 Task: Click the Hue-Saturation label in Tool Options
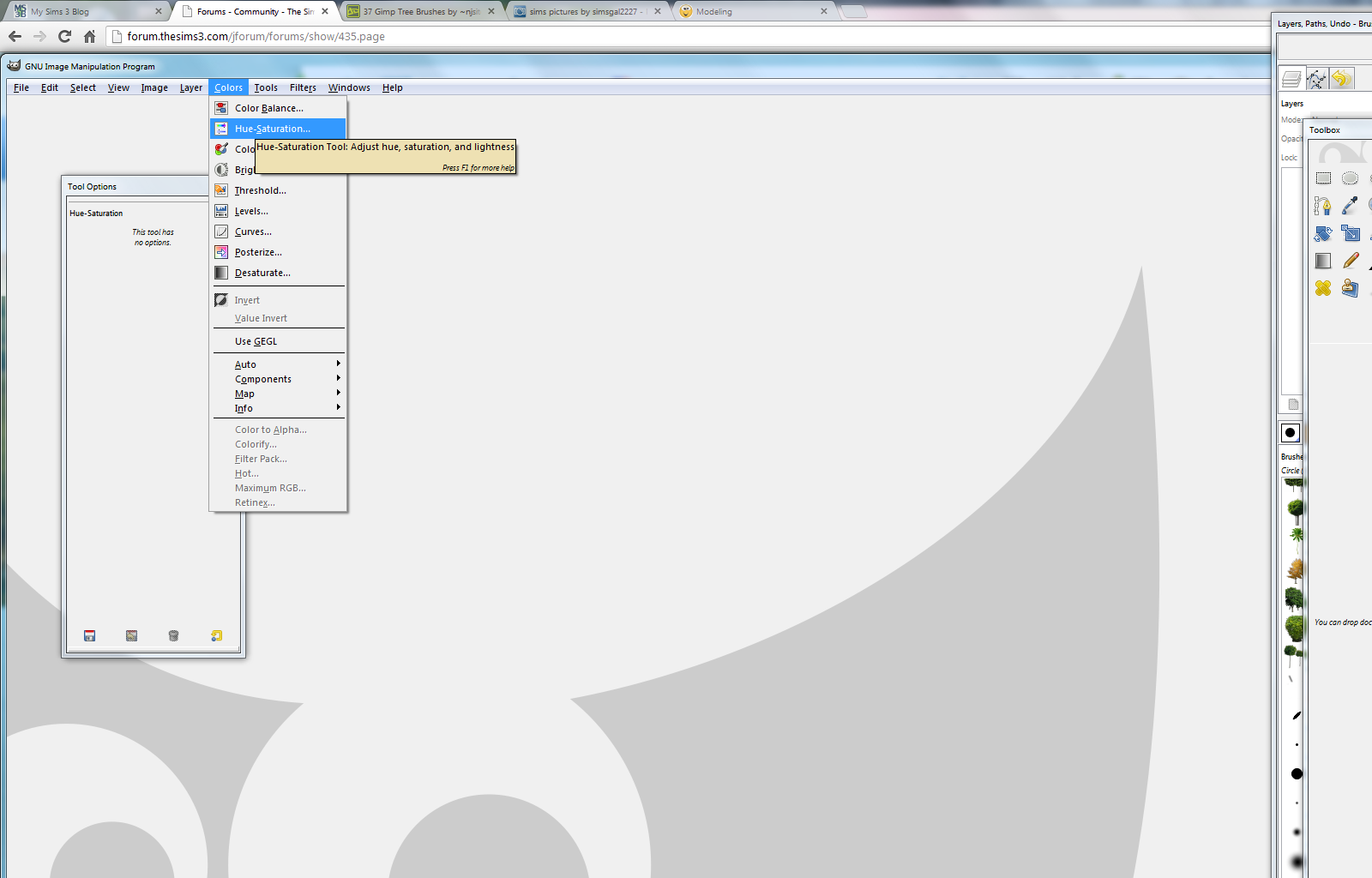pyautogui.click(x=96, y=213)
